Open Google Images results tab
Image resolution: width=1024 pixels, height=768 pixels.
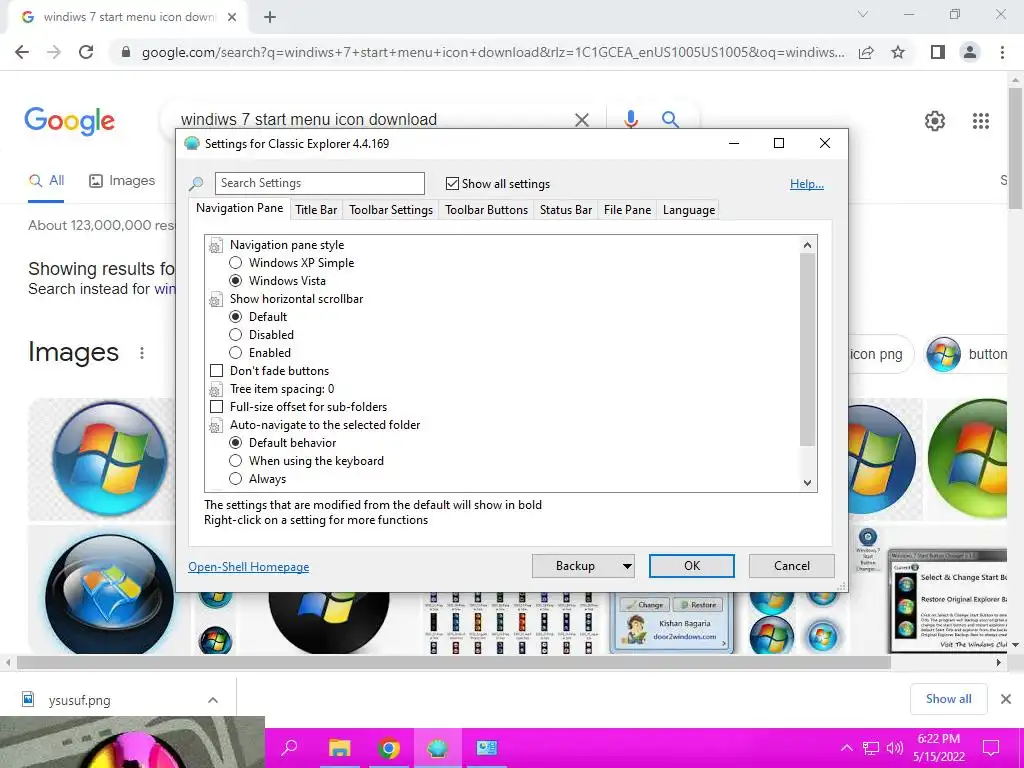(122, 181)
